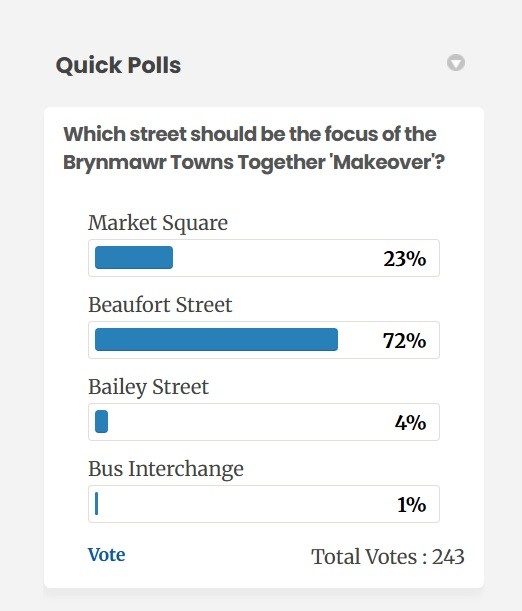This screenshot has height=611, width=522.
Task: Click the Market Square blue progress bar
Action: pos(134,258)
